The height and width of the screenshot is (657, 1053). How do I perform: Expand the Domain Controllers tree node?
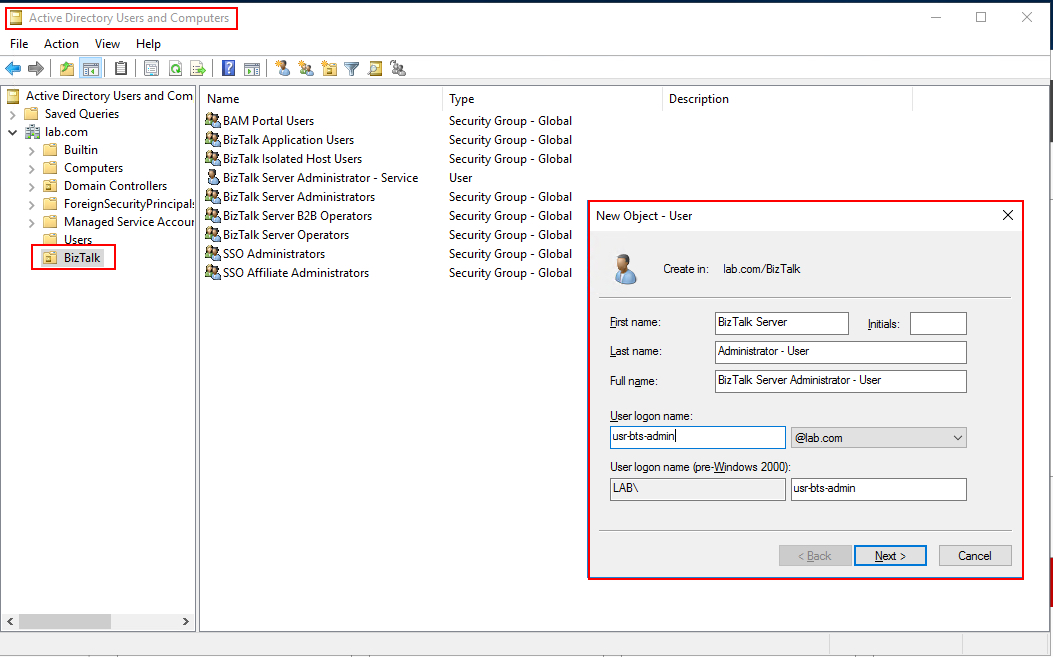[32, 187]
